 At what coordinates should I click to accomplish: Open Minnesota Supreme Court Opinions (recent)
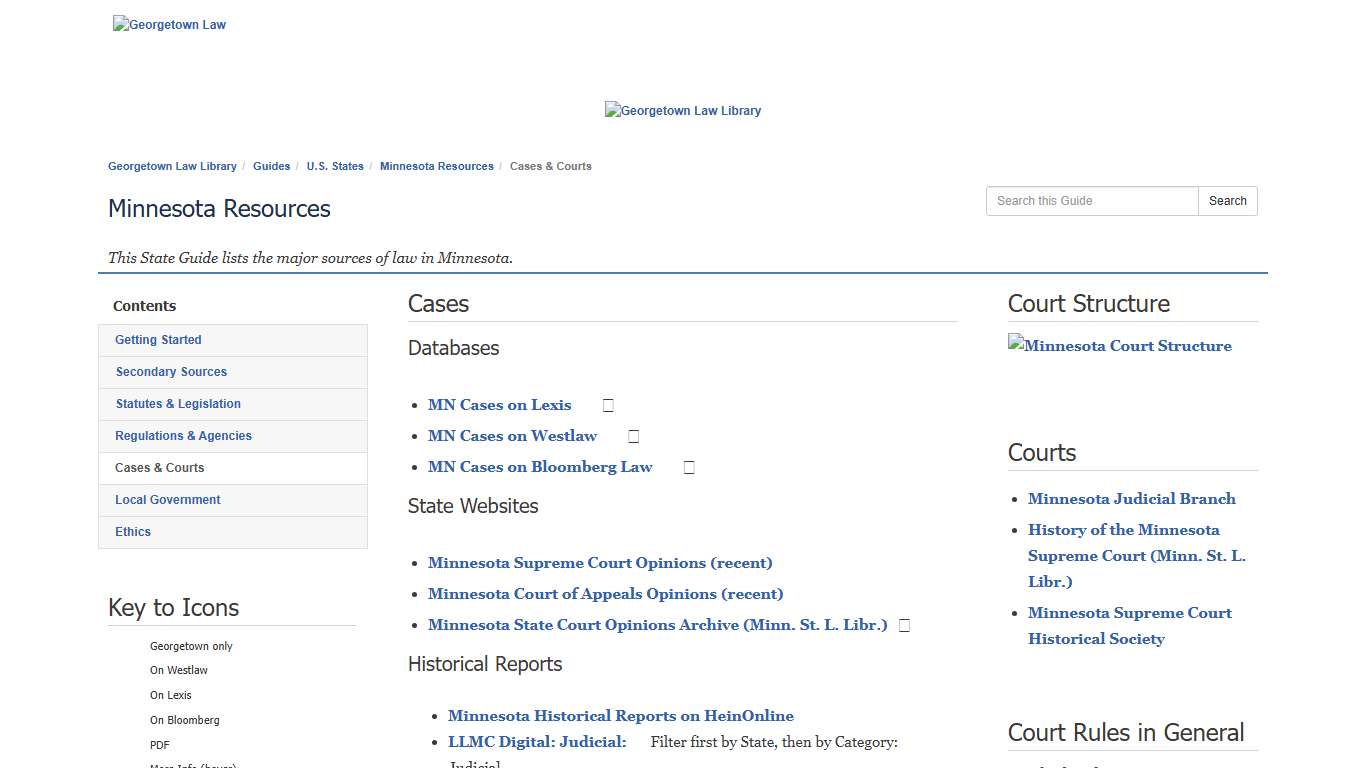tap(600, 562)
